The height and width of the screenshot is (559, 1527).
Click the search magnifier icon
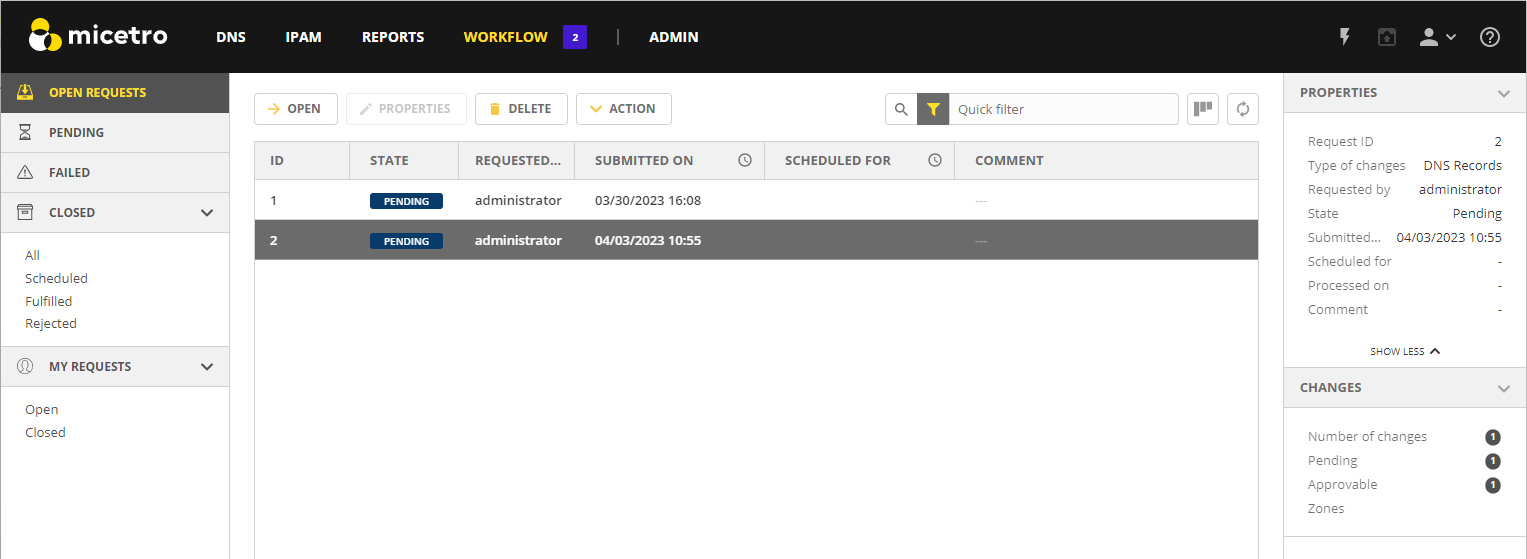901,109
